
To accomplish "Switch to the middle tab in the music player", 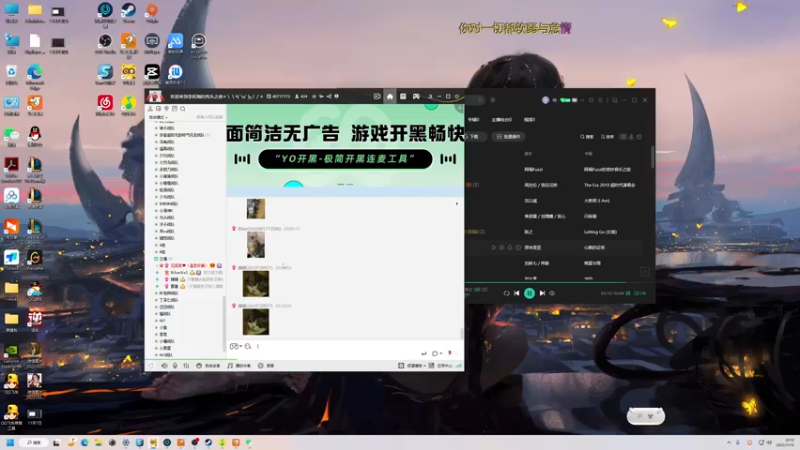I will [502, 119].
